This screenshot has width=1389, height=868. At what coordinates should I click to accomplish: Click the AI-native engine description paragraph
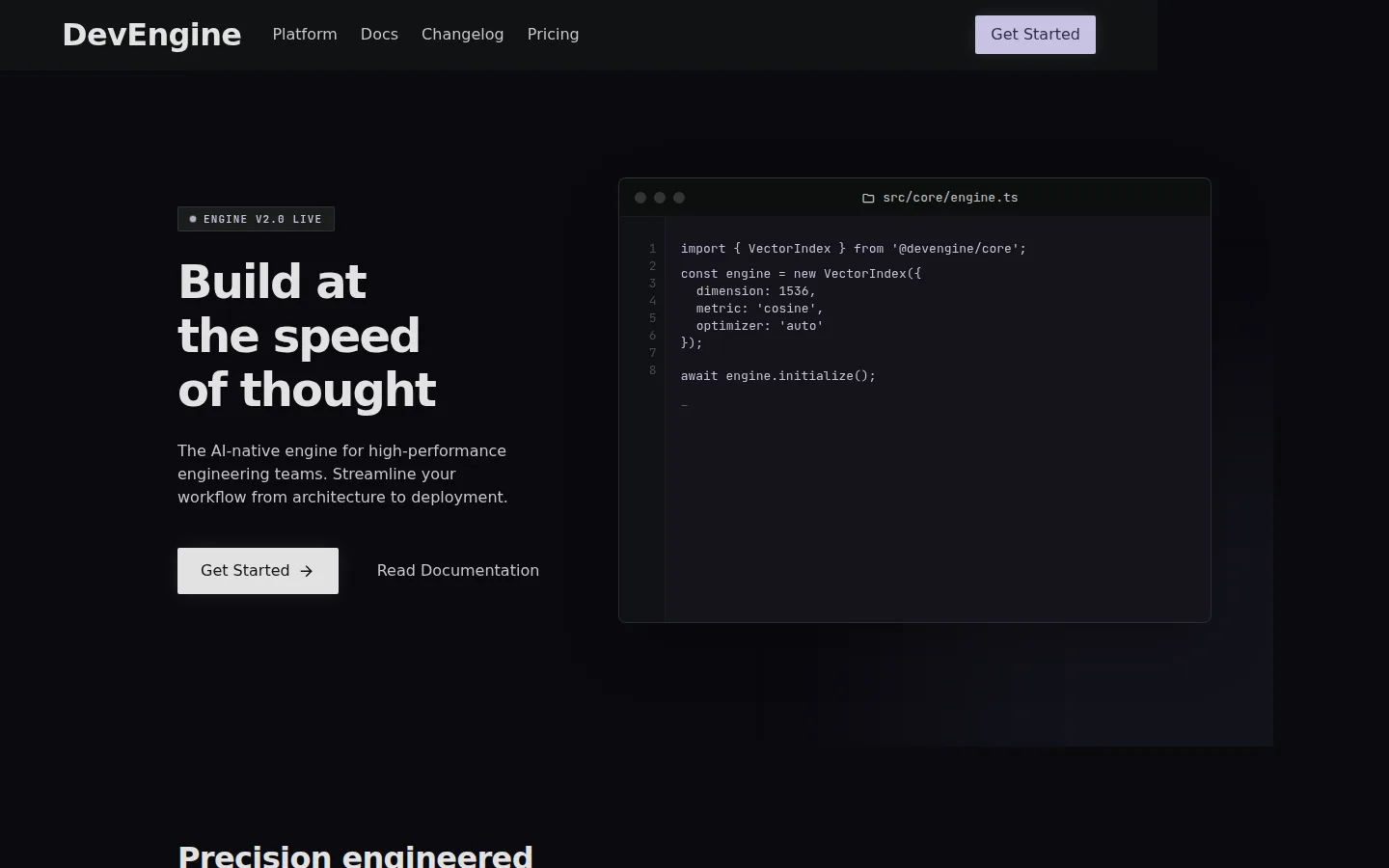(x=342, y=475)
